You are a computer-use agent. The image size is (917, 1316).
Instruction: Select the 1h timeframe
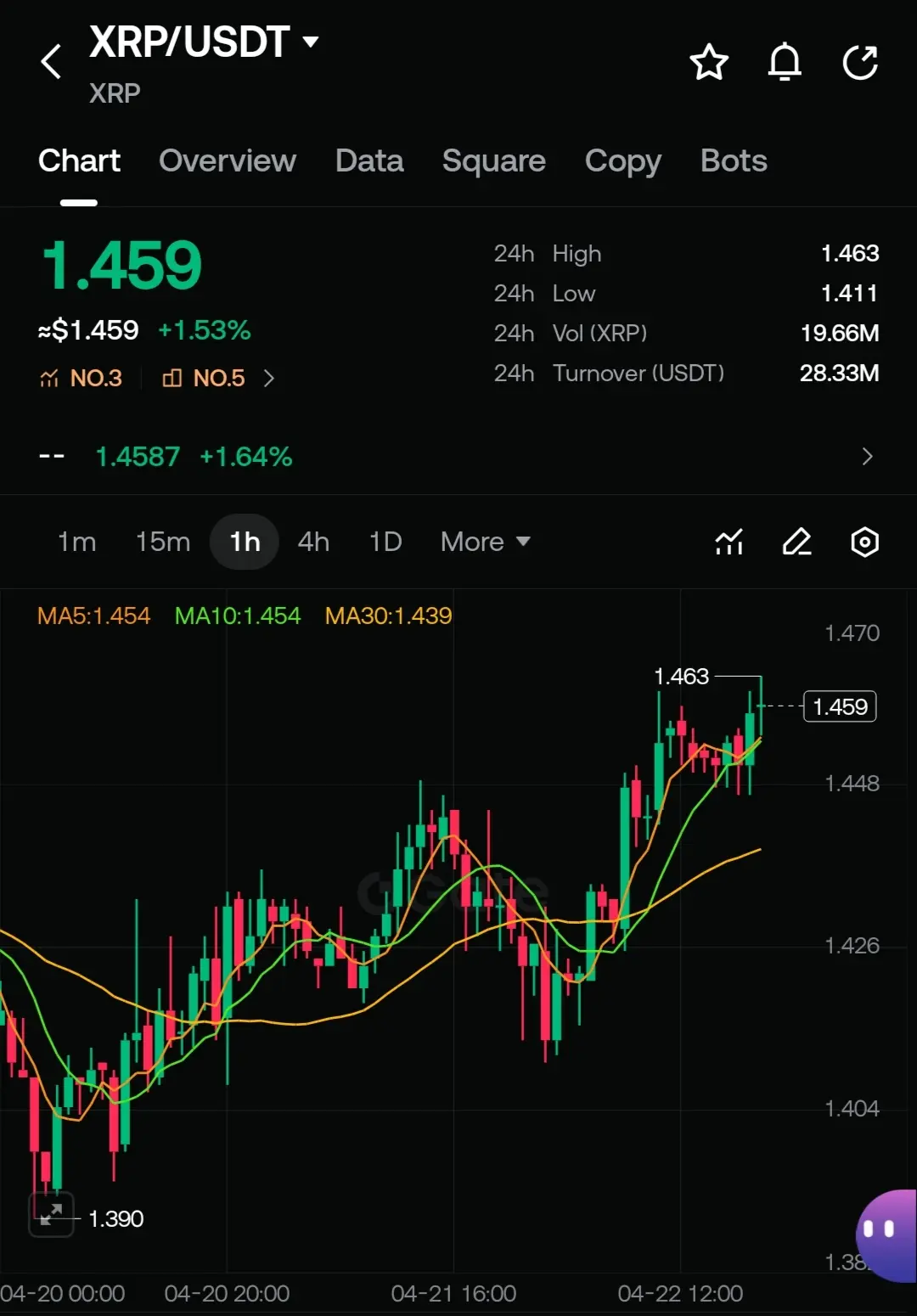click(x=245, y=542)
